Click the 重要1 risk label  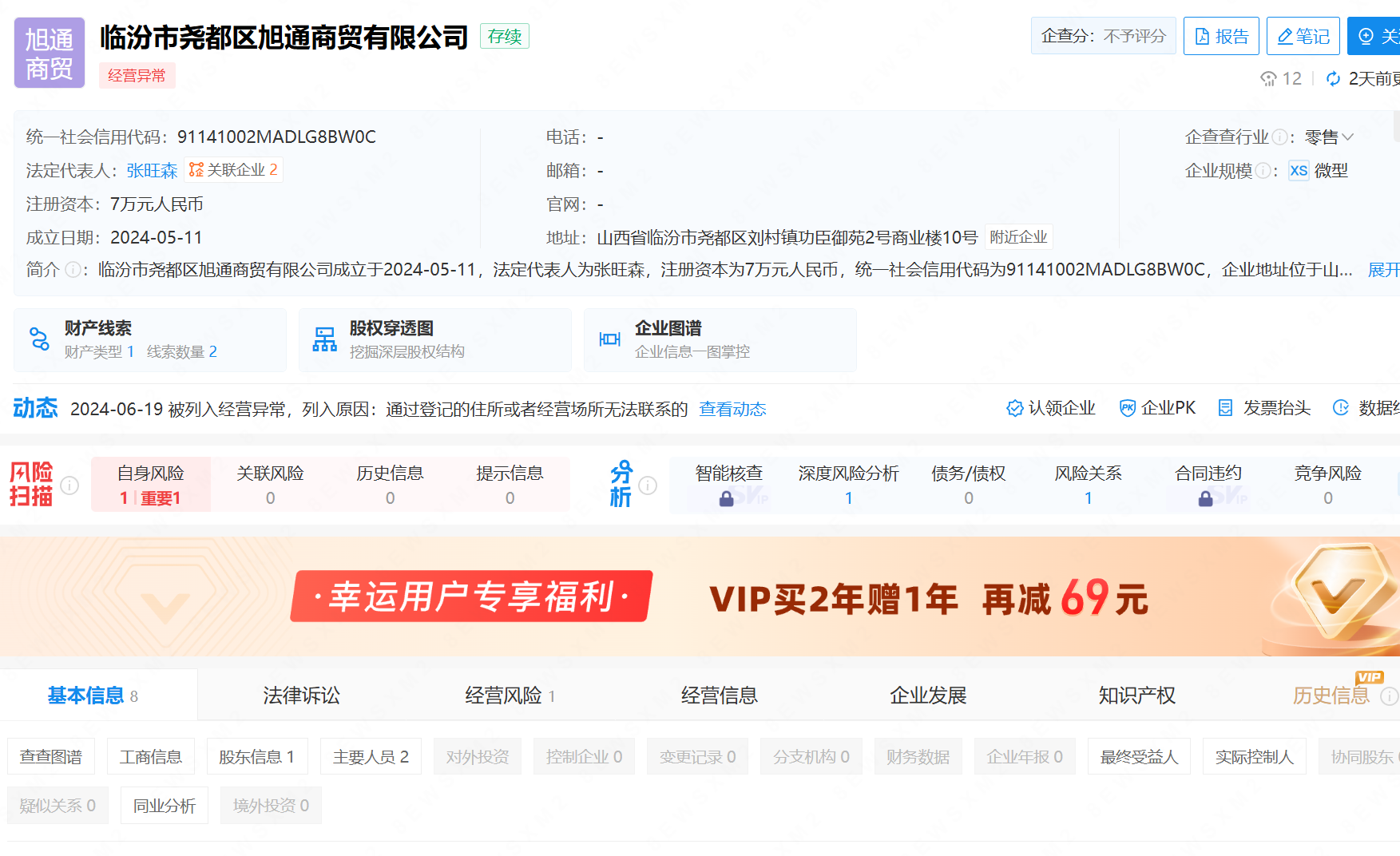click(x=161, y=498)
